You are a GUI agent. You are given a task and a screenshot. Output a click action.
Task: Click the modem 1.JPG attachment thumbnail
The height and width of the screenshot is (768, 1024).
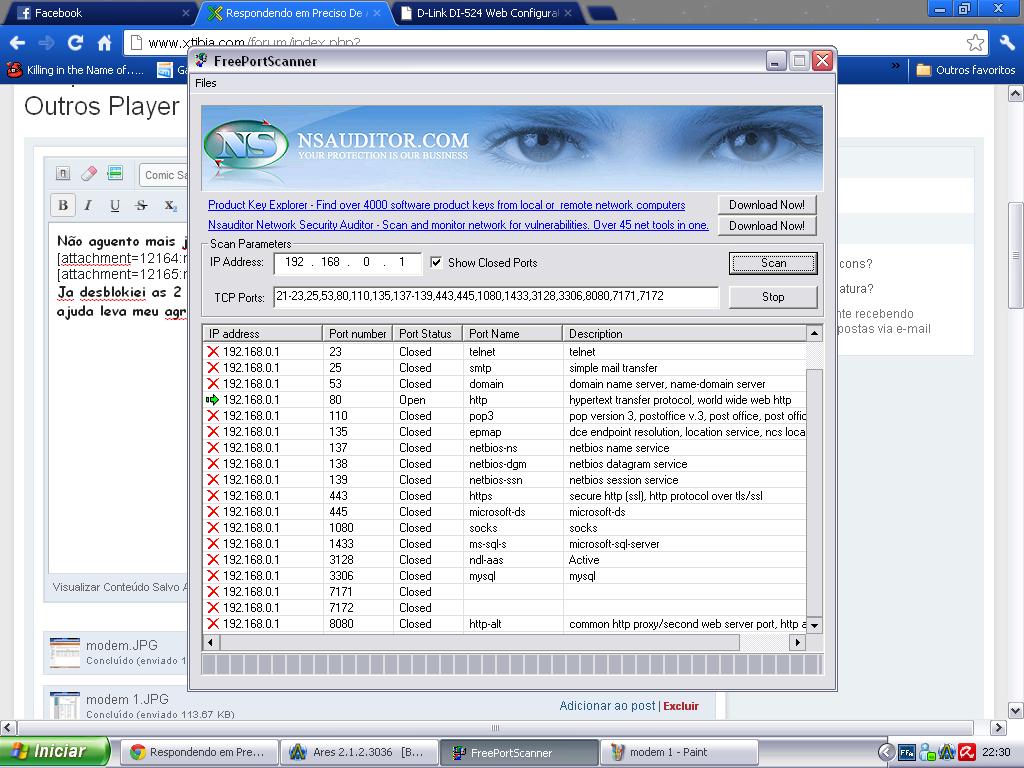pyautogui.click(x=65, y=705)
